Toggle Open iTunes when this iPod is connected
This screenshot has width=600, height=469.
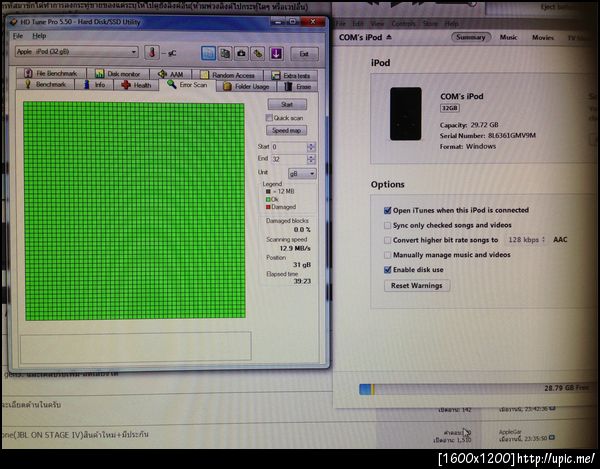click(387, 210)
